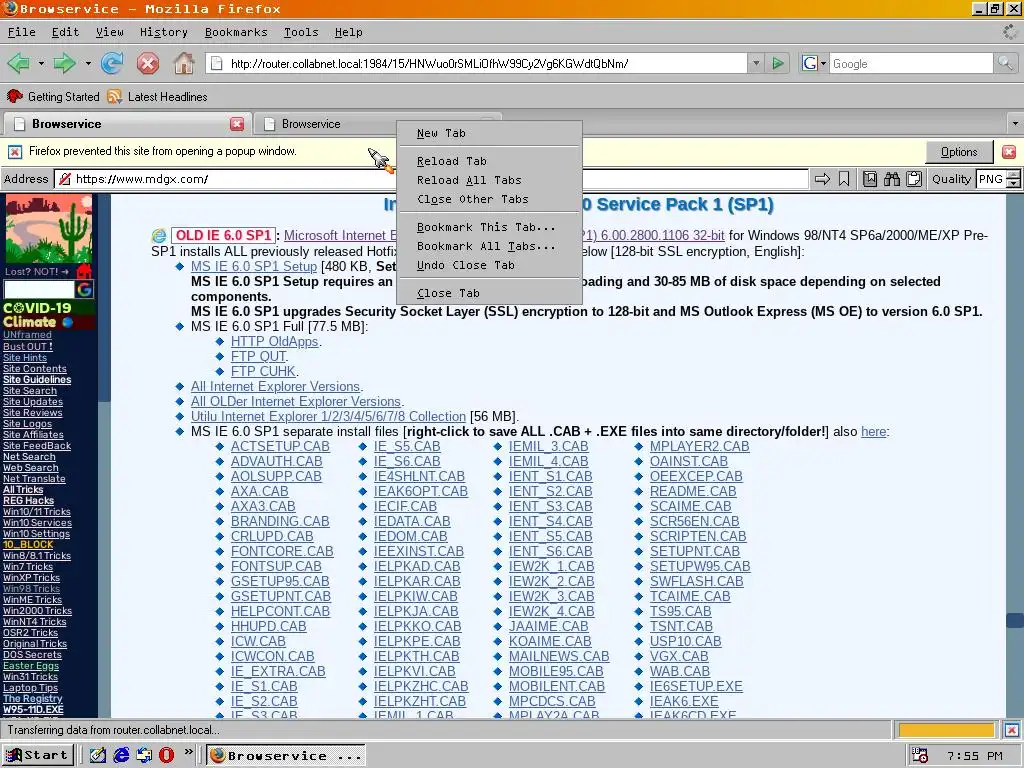Screen dimensions: 1024x768
Task: Click the Browservice bookmark page icon
Action: click(x=844, y=179)
